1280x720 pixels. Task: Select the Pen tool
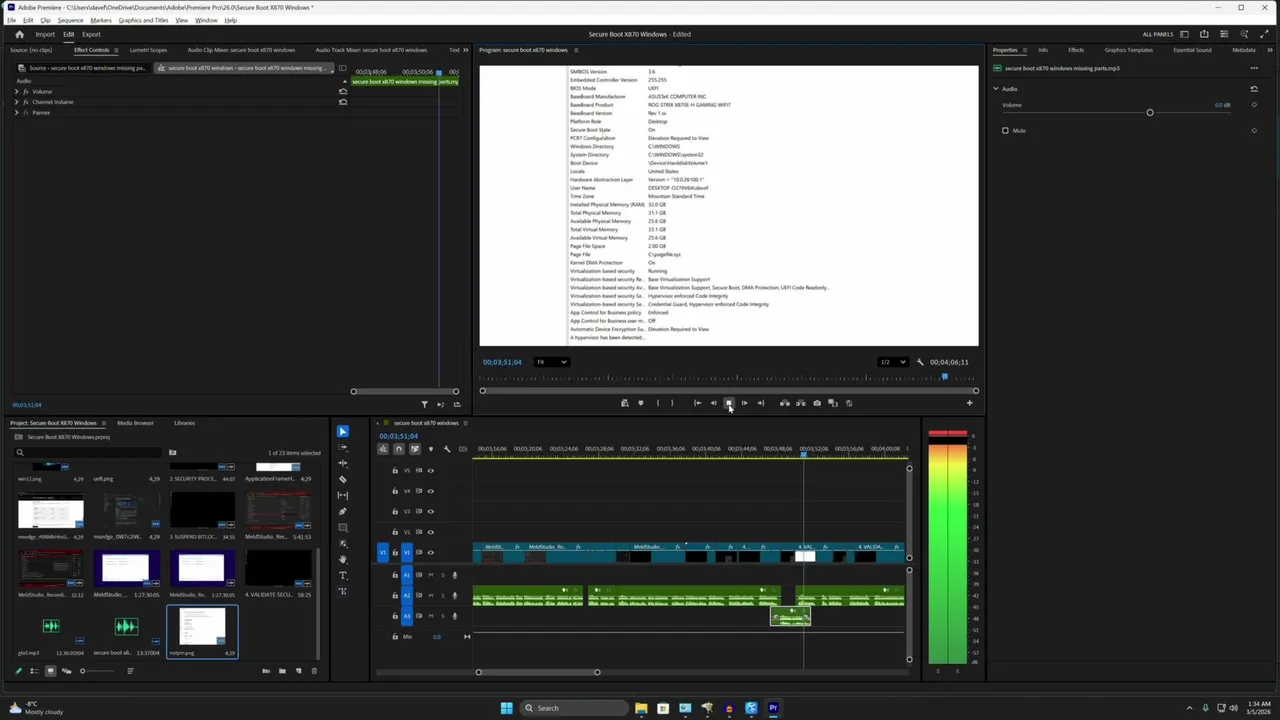343,511
